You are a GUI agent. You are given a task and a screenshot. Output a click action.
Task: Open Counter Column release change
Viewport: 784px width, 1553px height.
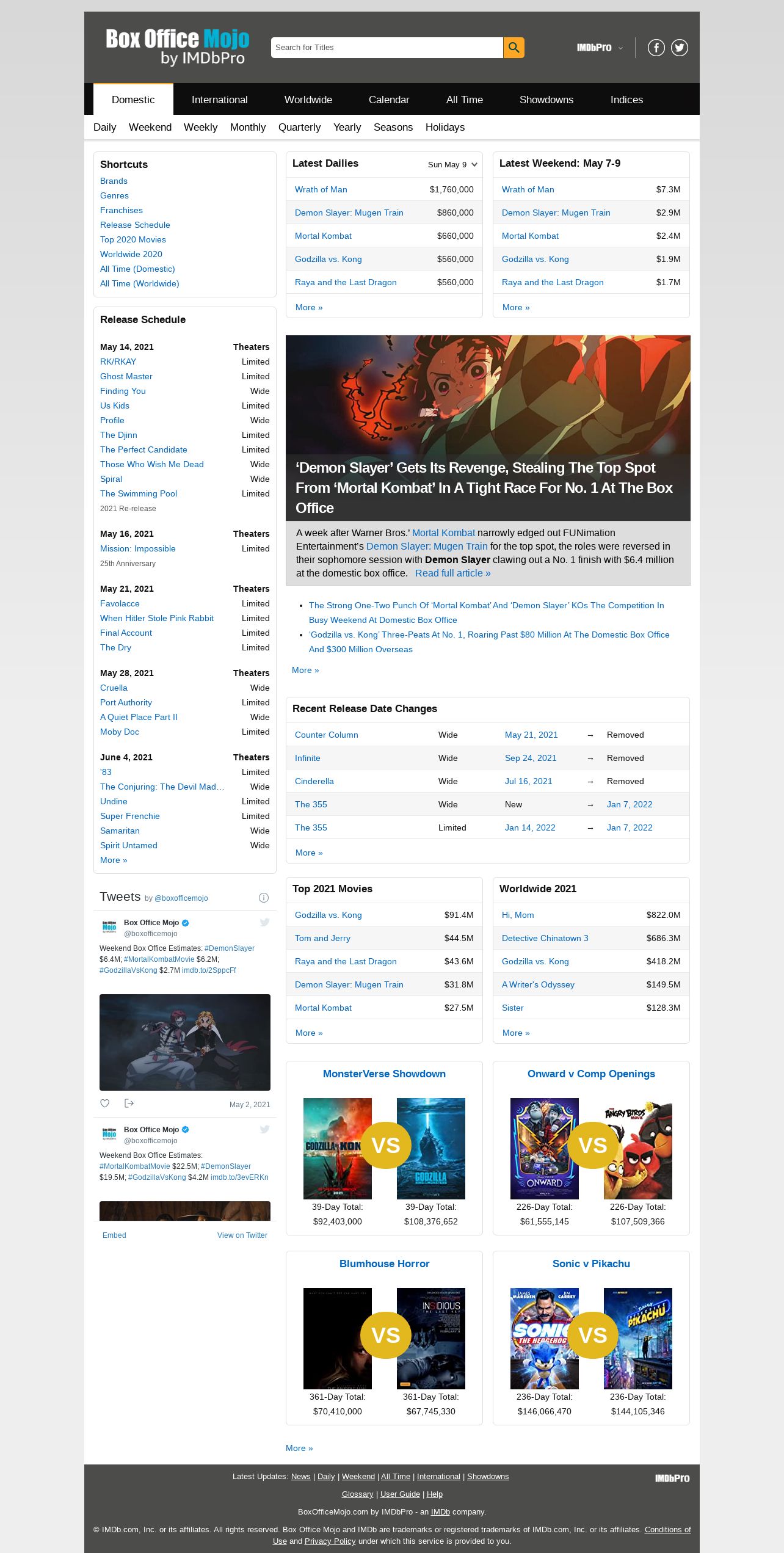pos(327,735)
